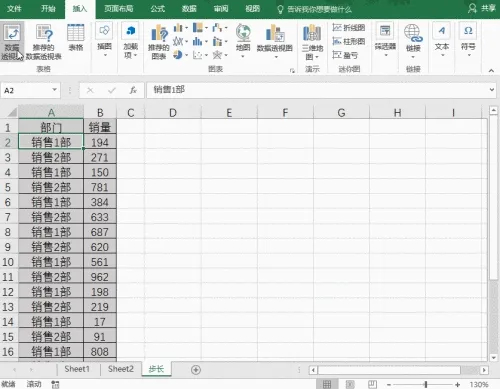Open the Formulas (公式) ribbon tab

[157, 9]
